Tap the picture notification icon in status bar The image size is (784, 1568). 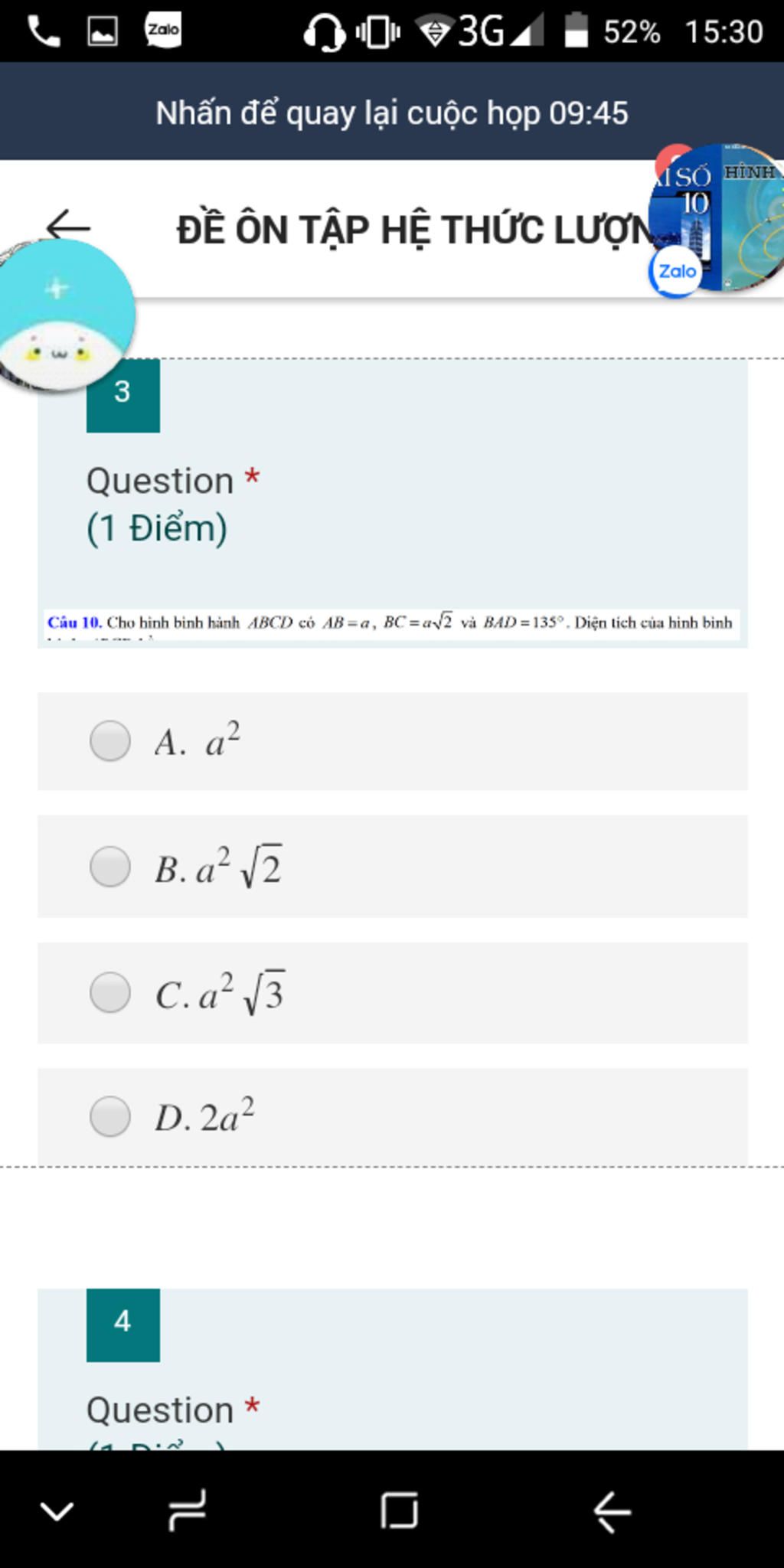103,31
